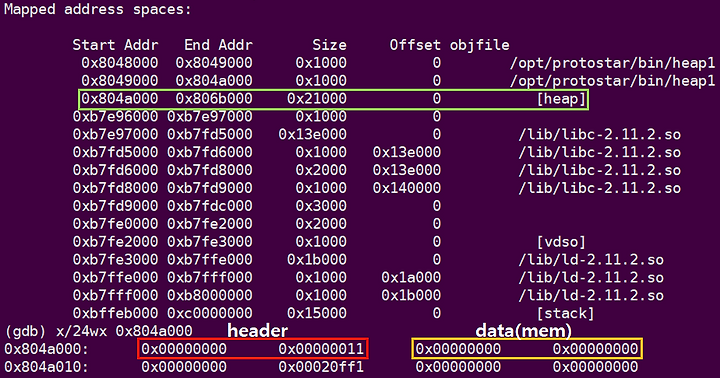Screen dimensions: 720x378
Task: Select the stack start address 0xbffeb000
Action: 115,314
